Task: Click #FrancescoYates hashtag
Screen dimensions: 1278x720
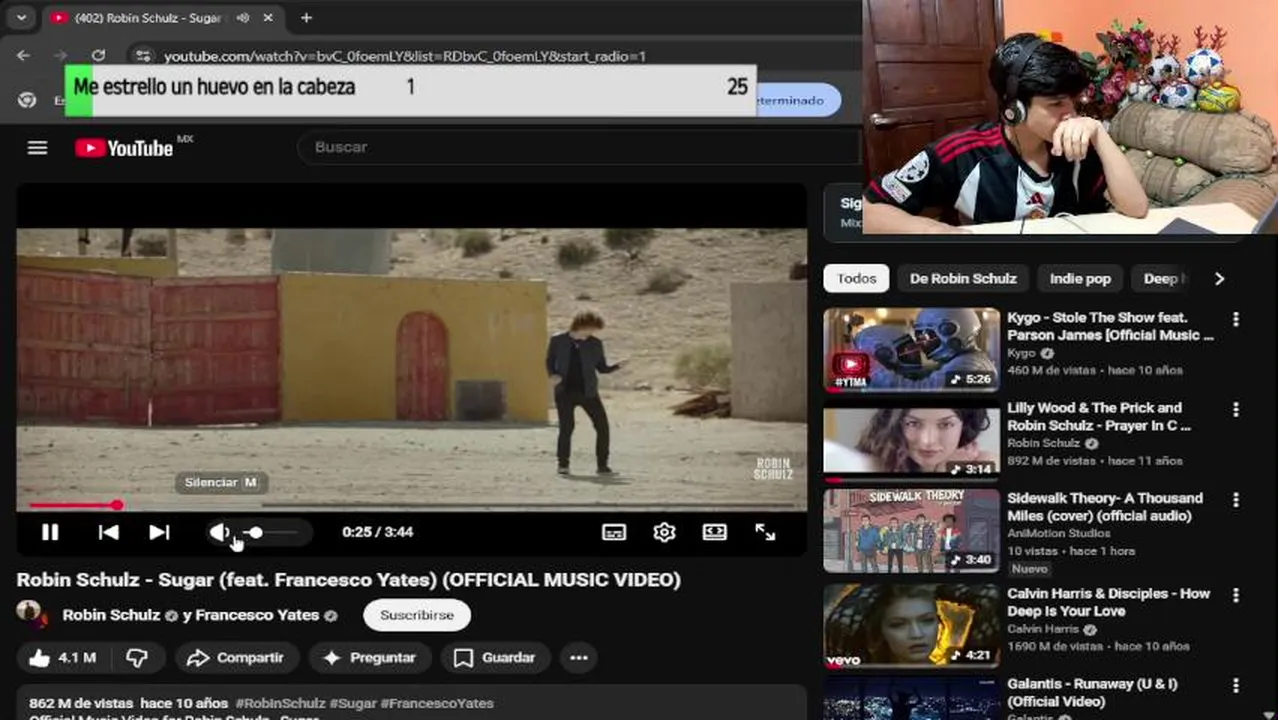Action: (437, 703)
